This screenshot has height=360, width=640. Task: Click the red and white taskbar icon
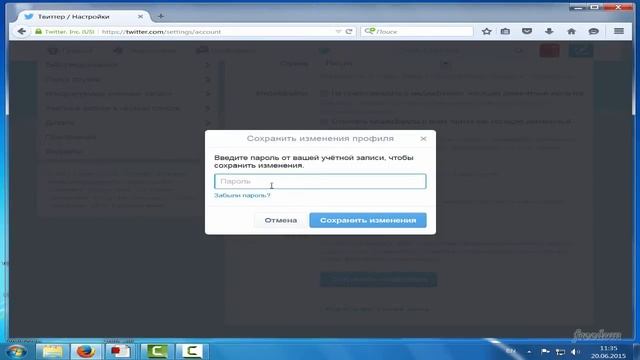pyautogui.click(x=120, y=351)
